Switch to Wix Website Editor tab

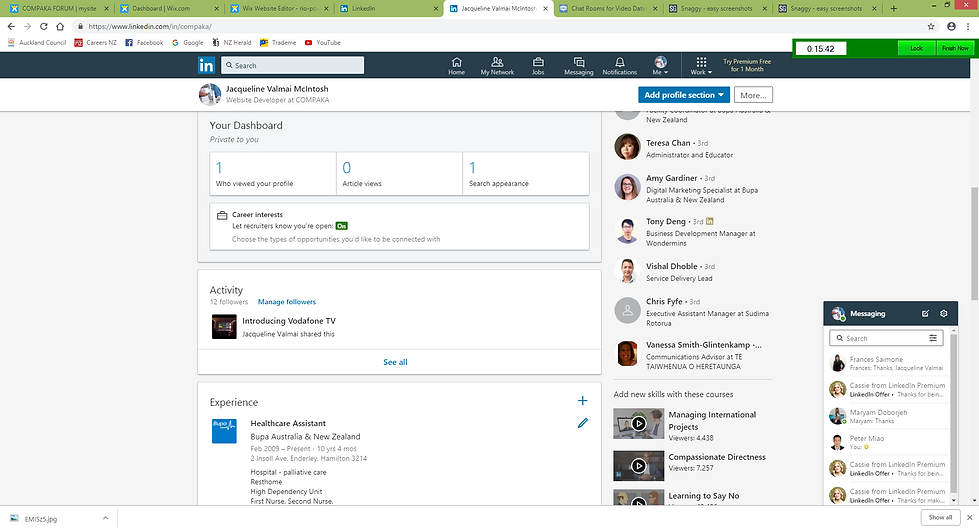[280, 8]
